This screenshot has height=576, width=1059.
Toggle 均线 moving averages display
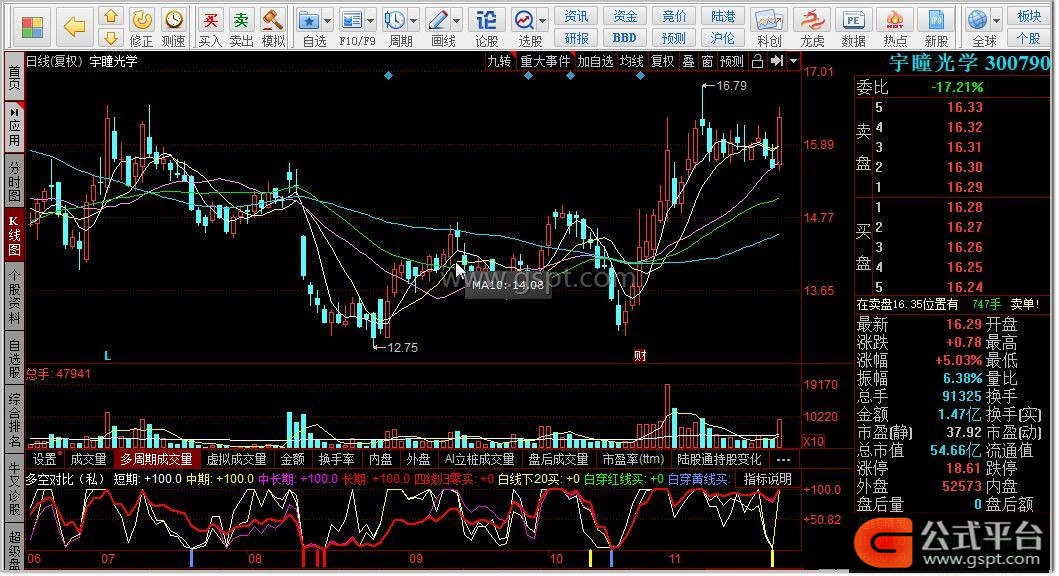[x=631, y=61]
